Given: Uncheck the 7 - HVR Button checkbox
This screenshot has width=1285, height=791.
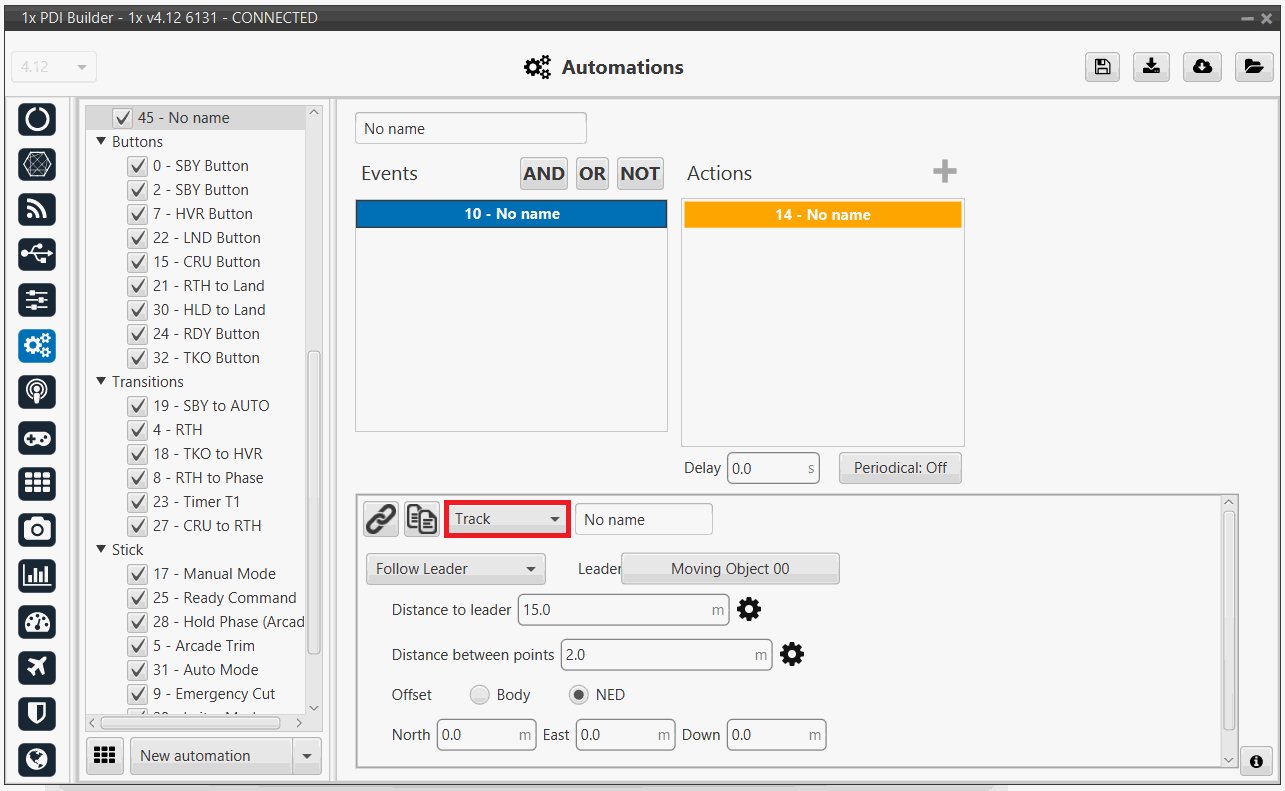Looking at the screenshot, I should pyautogui.click(x=138, y=214).
